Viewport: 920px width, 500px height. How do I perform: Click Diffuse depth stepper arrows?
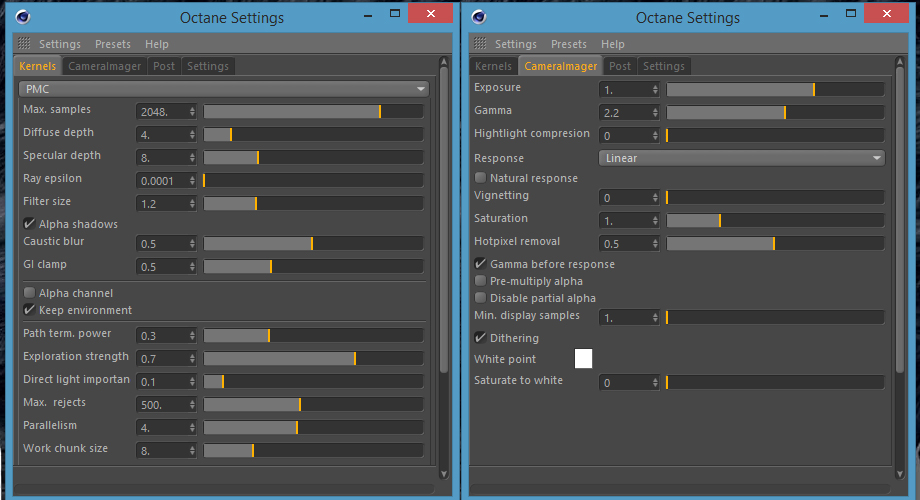tap(192, 134)
